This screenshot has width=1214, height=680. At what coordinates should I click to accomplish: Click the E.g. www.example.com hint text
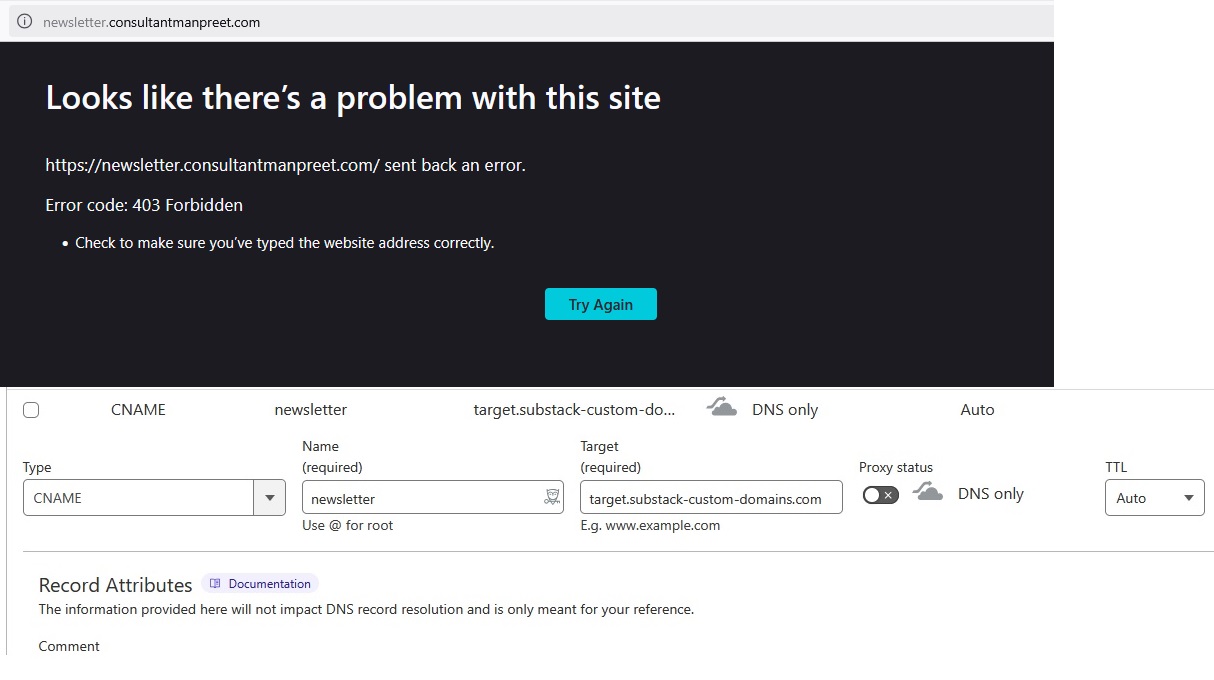[x=650, y=525]
